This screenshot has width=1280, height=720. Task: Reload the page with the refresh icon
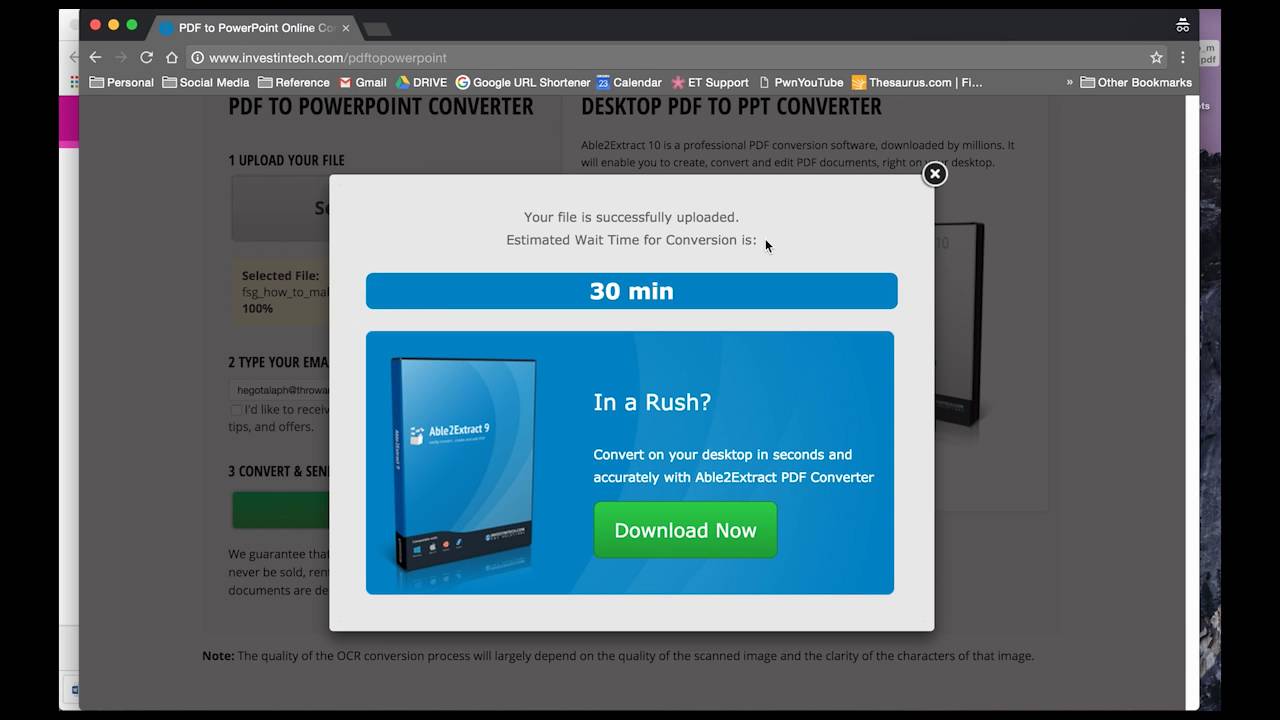(x=146, y=57)
